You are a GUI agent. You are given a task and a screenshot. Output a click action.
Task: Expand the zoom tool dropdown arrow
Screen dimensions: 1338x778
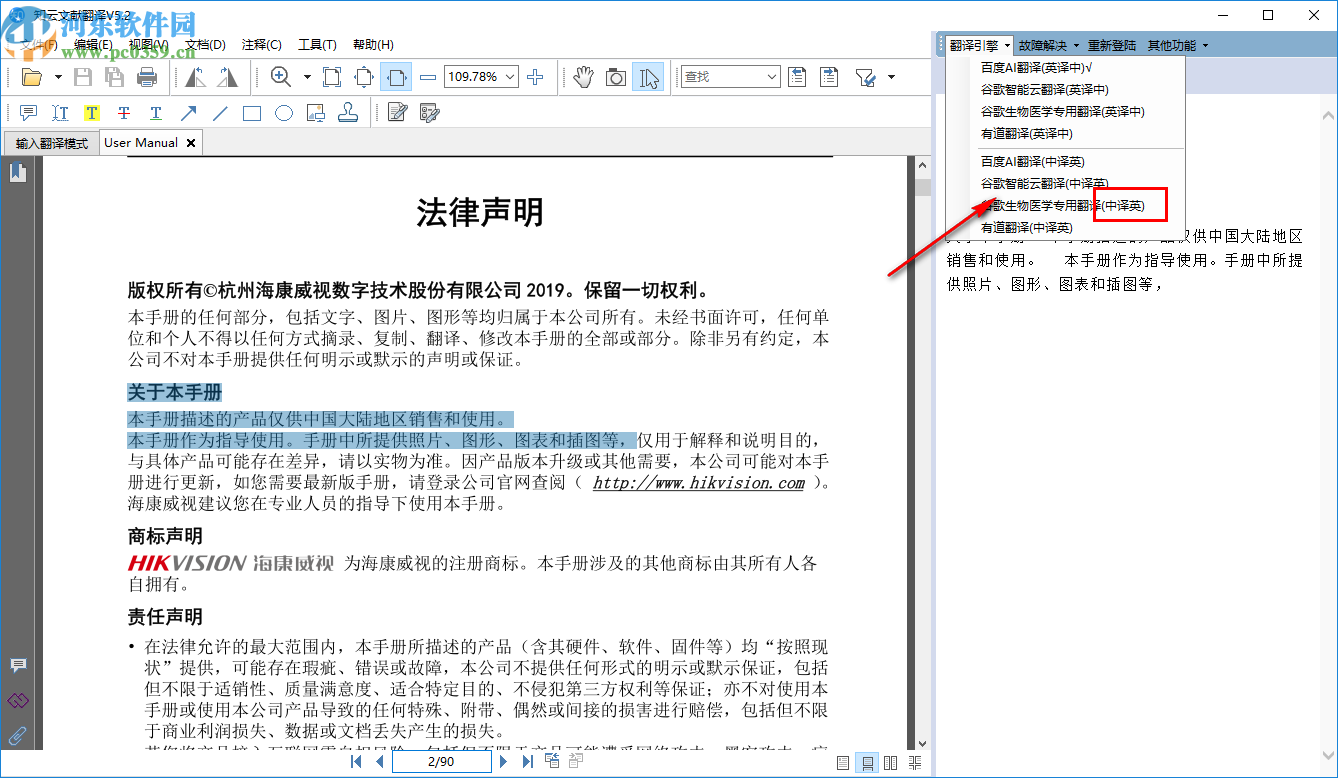point(307,77)
